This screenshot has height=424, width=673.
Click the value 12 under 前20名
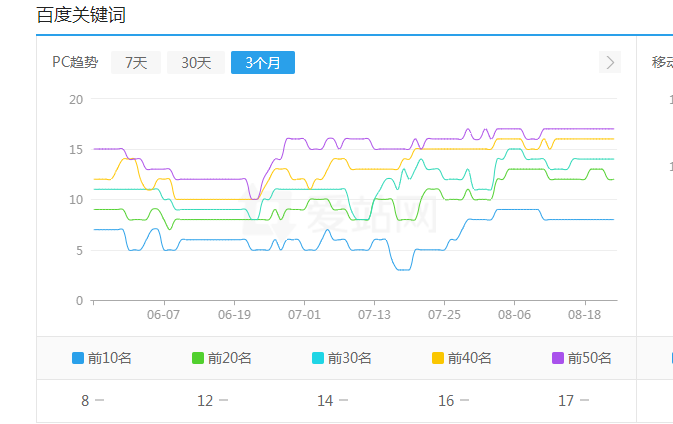[x=205, y=401]
